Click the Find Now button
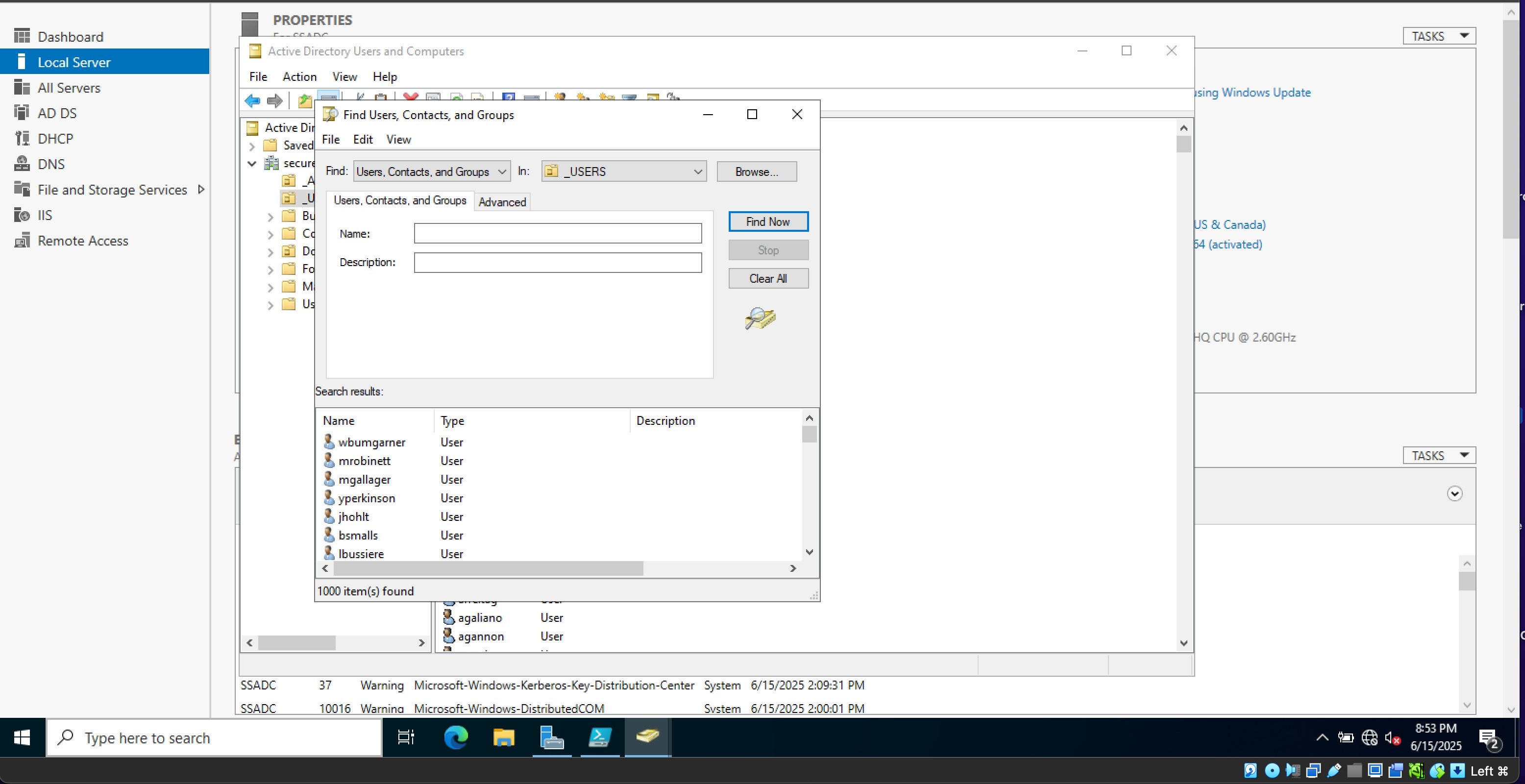Image resolution: width=1525 pixels, height=784 pixels. pyautogui.click(x=768, y=221)
